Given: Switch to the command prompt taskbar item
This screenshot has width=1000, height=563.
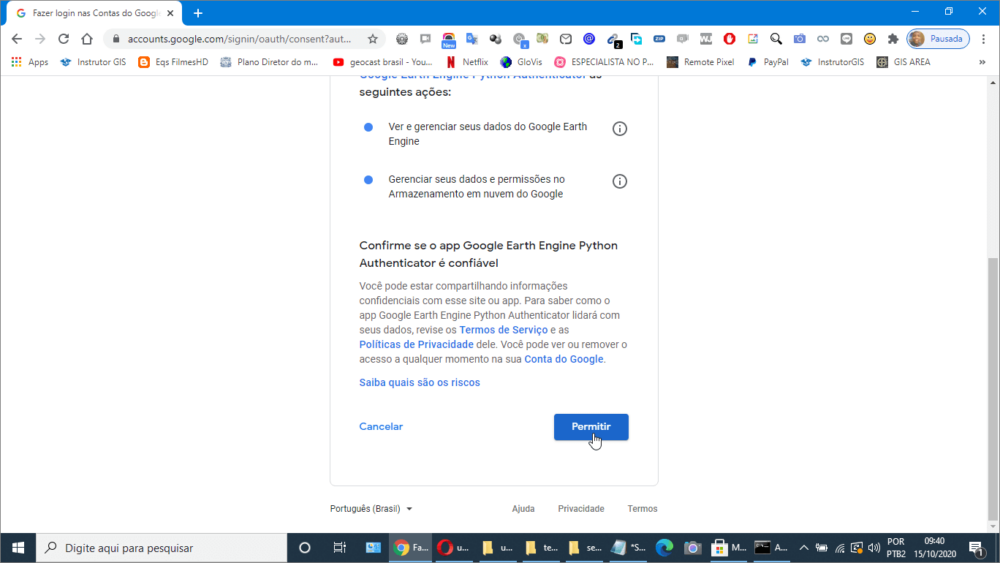Looking at the screenshot, I should pos(770,548).
